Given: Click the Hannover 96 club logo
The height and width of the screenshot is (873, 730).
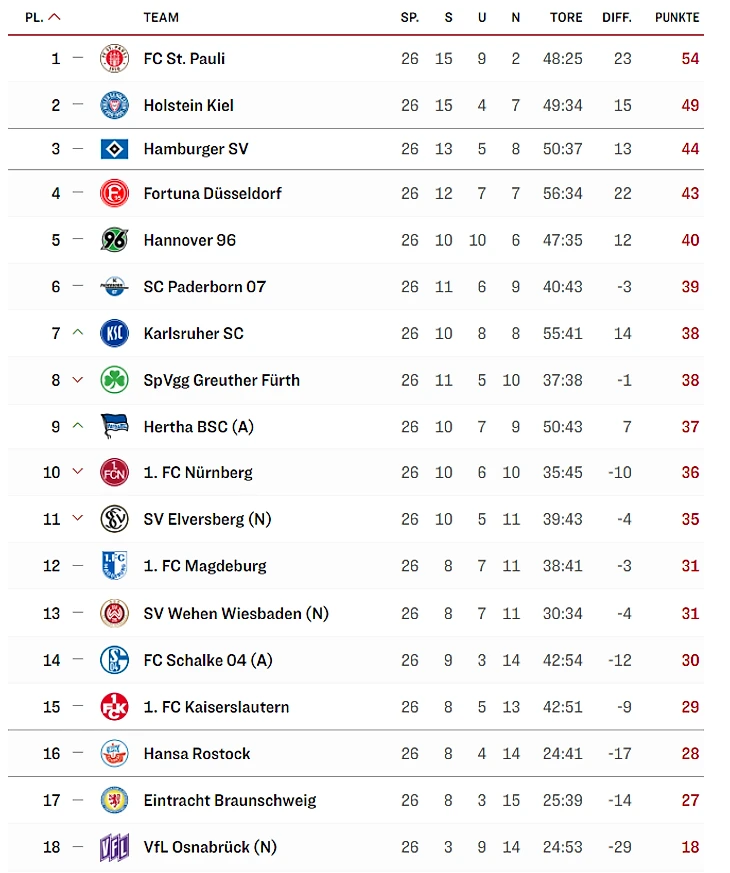Looking at the screenshot, I should coord(115,240).
